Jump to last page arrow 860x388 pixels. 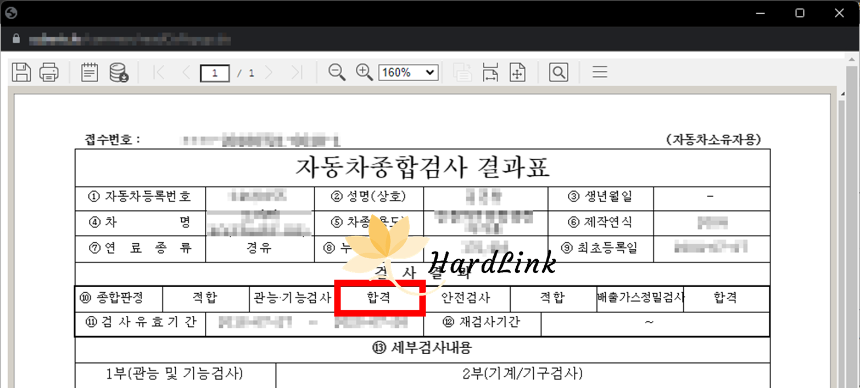click(296, 72)
